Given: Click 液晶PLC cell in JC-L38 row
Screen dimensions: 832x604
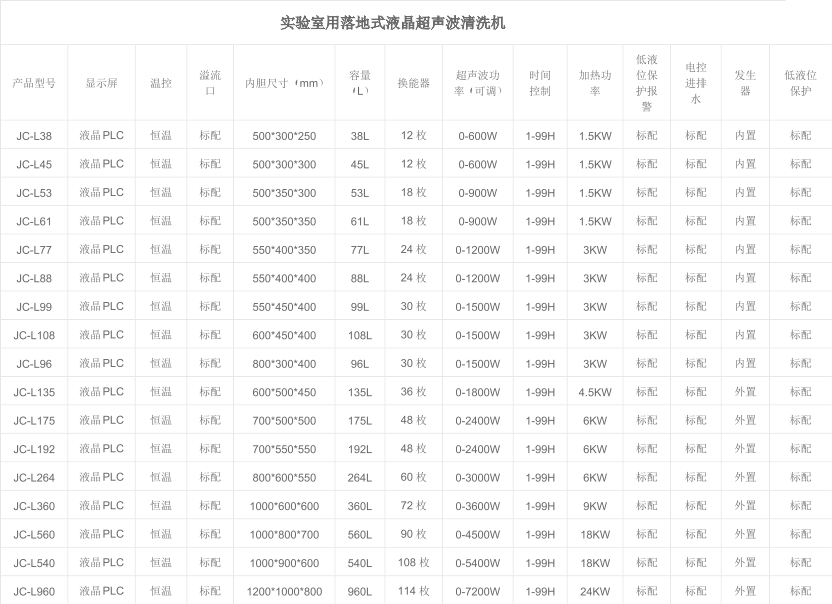Looking at the screenshot, I should point(101,135).
